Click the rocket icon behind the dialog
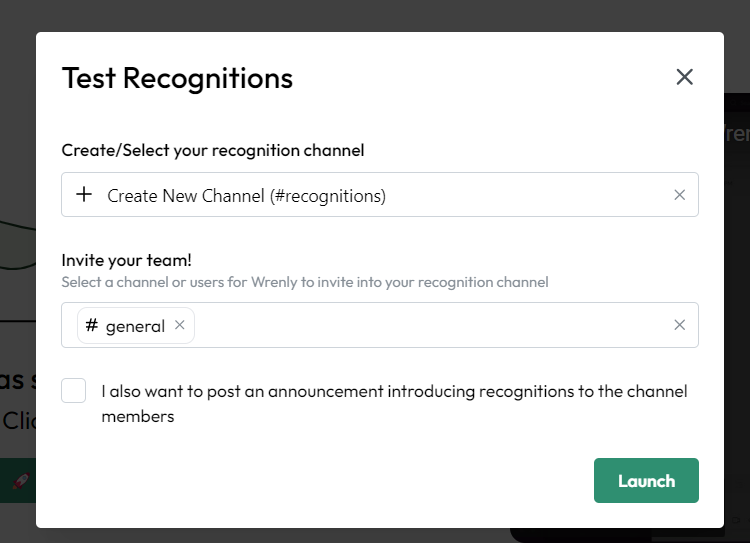Screen dimensions: 750x543 [x=21, y=480]
